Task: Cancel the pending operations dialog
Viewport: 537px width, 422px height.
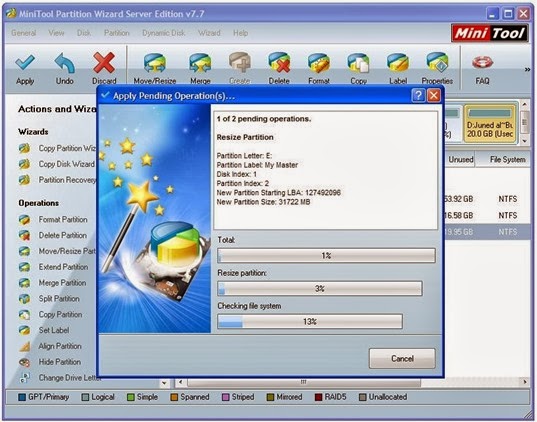Action: pyautogui.click(x=402, y=358)
